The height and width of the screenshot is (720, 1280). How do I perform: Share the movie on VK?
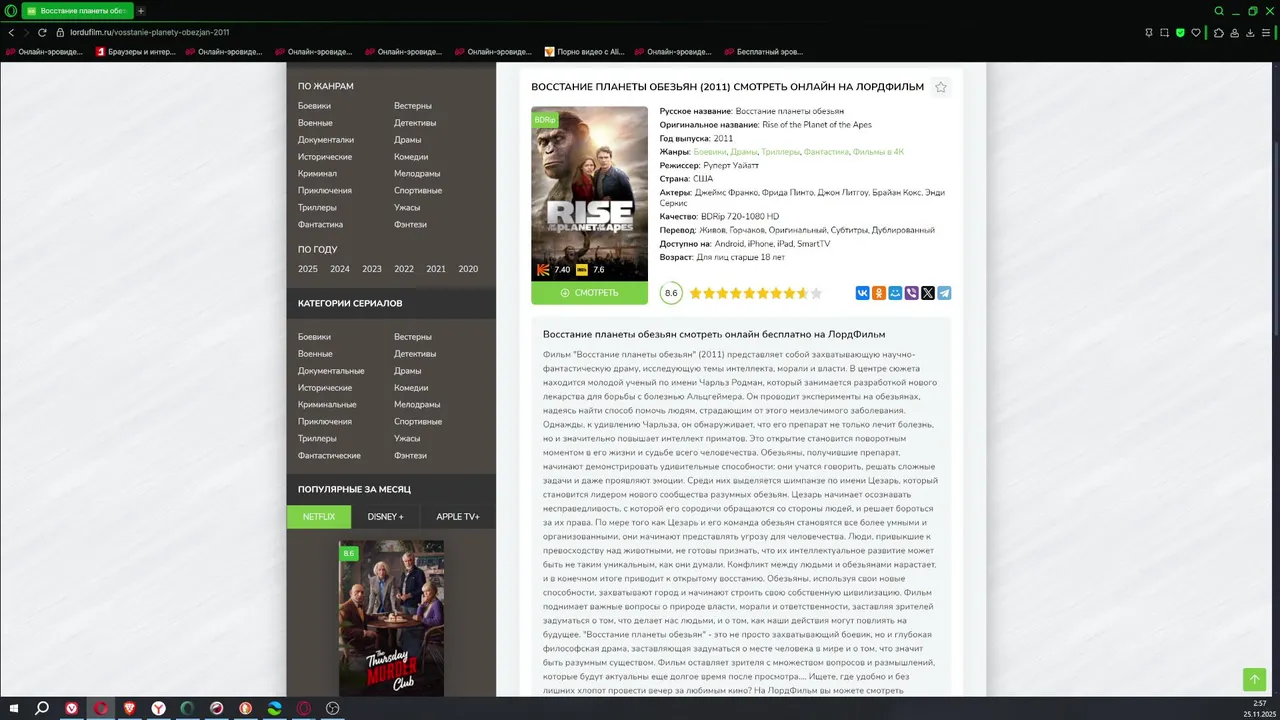click(862, 293)
